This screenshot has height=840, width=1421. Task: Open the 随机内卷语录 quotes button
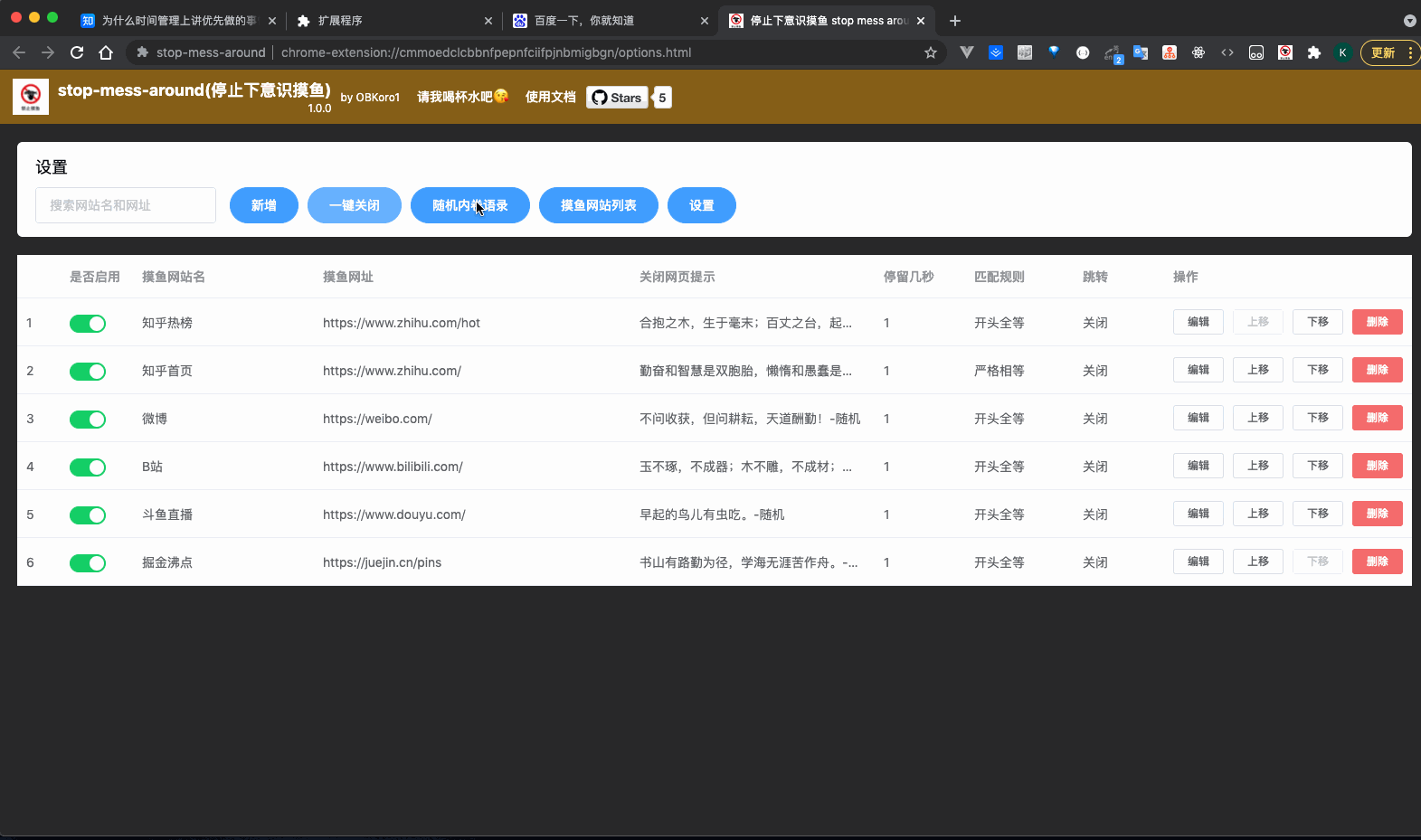click(x=470, y=205)
